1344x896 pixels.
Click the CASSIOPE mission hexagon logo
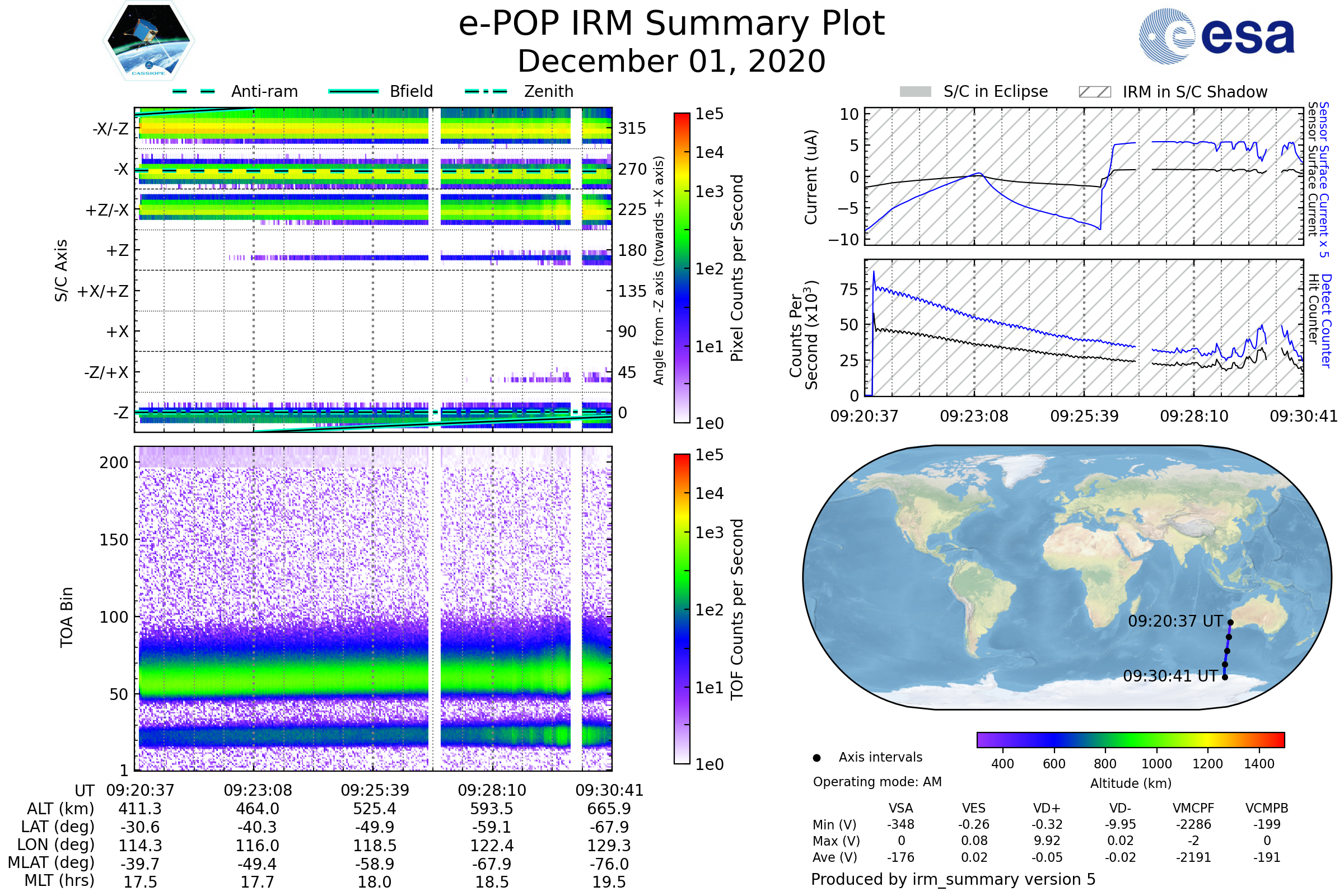tap(148, 41)
